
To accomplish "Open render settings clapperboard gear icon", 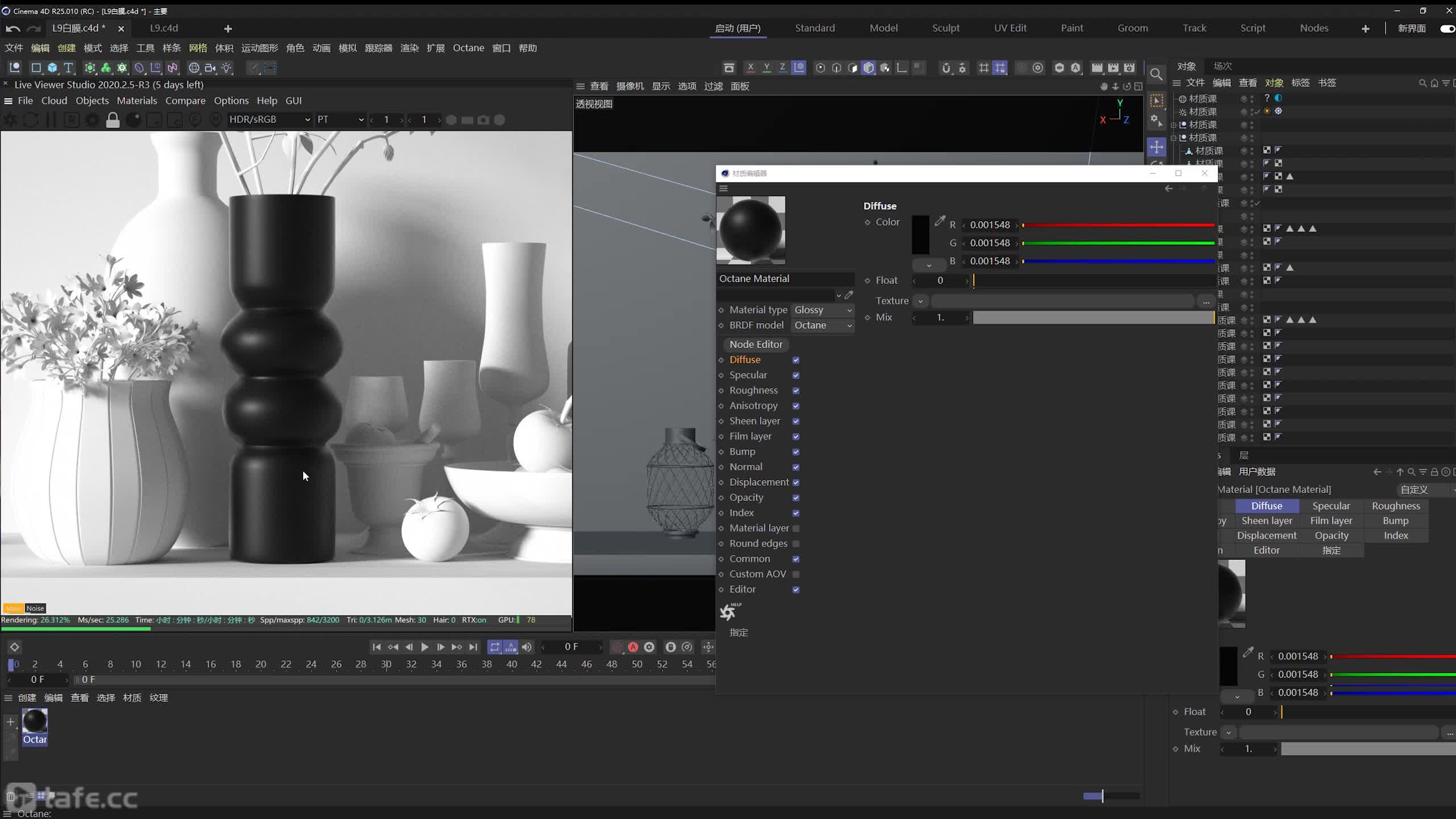I will click(1130, 68).
